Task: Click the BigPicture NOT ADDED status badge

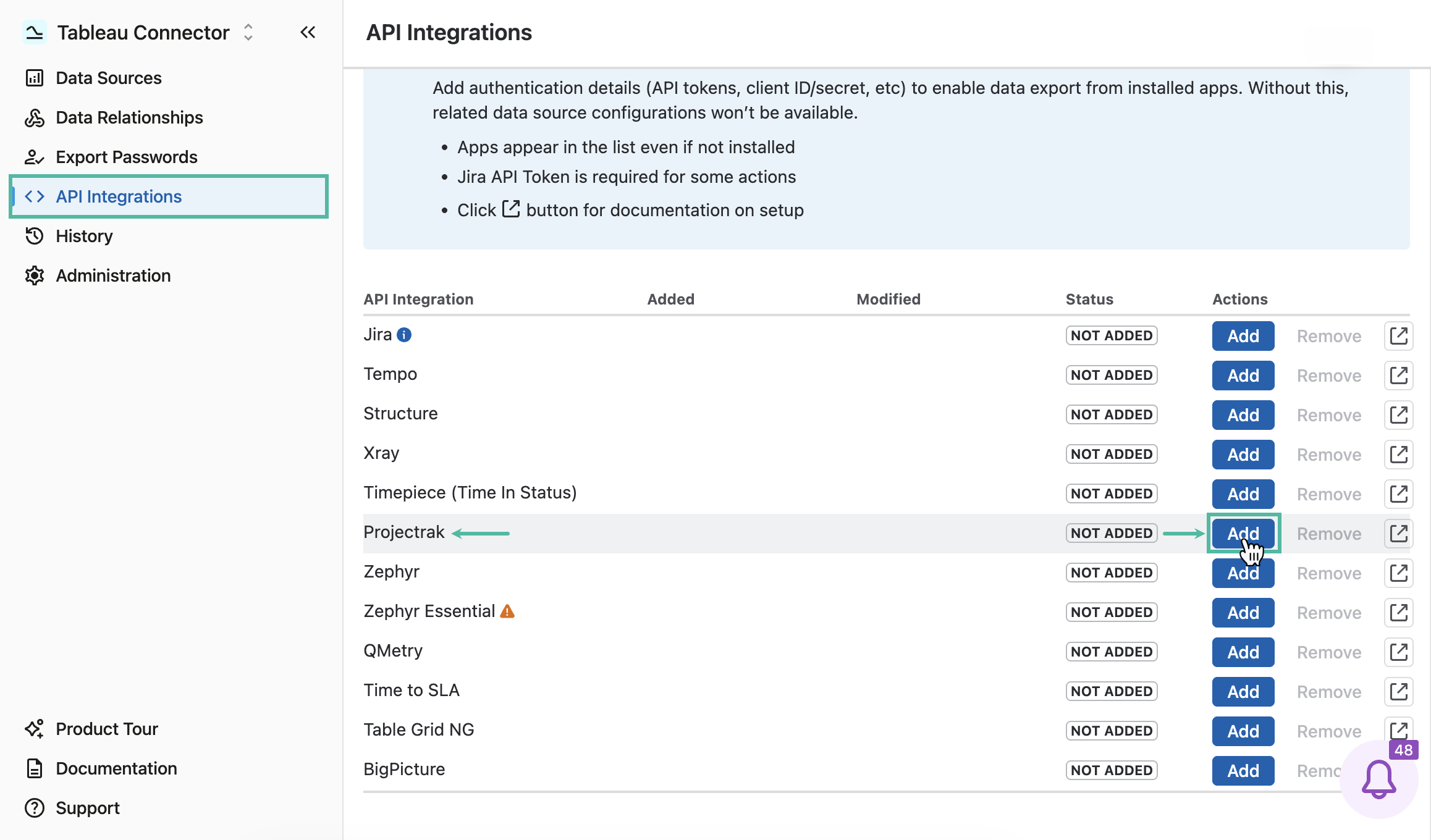Action: pyautogui.click(x=1112, y=770)
